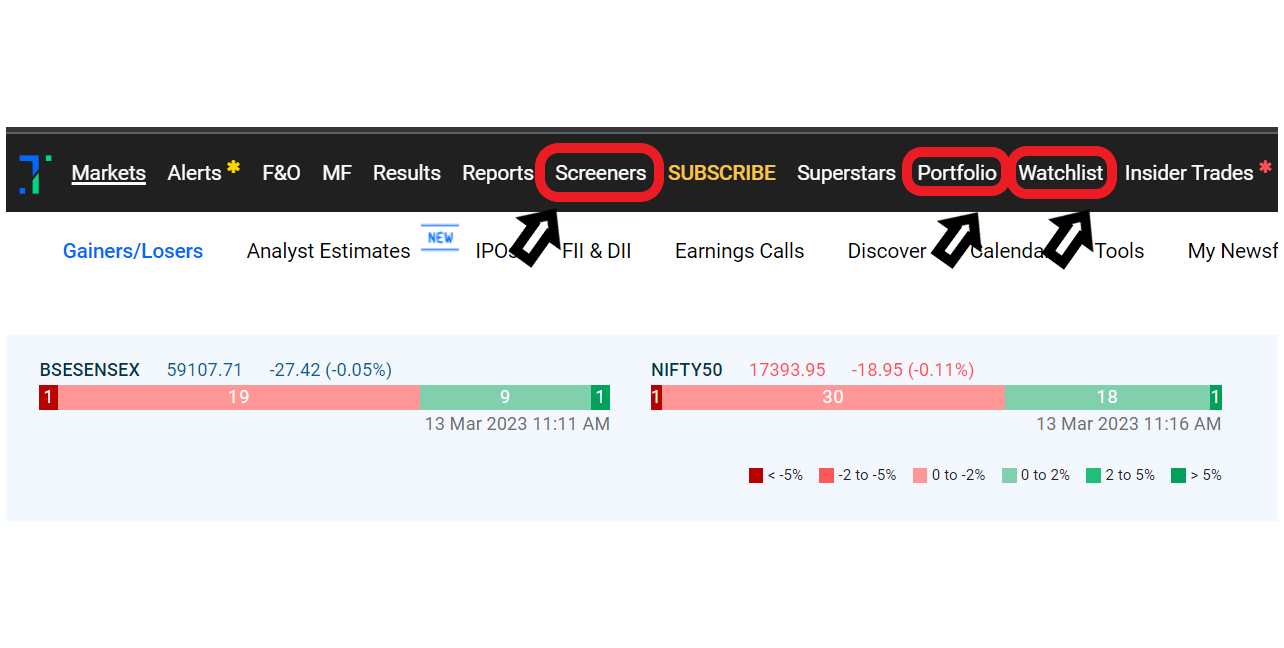Click the -2 to -5% legend swatch
Screen dimensions: 1284x648
826,475
